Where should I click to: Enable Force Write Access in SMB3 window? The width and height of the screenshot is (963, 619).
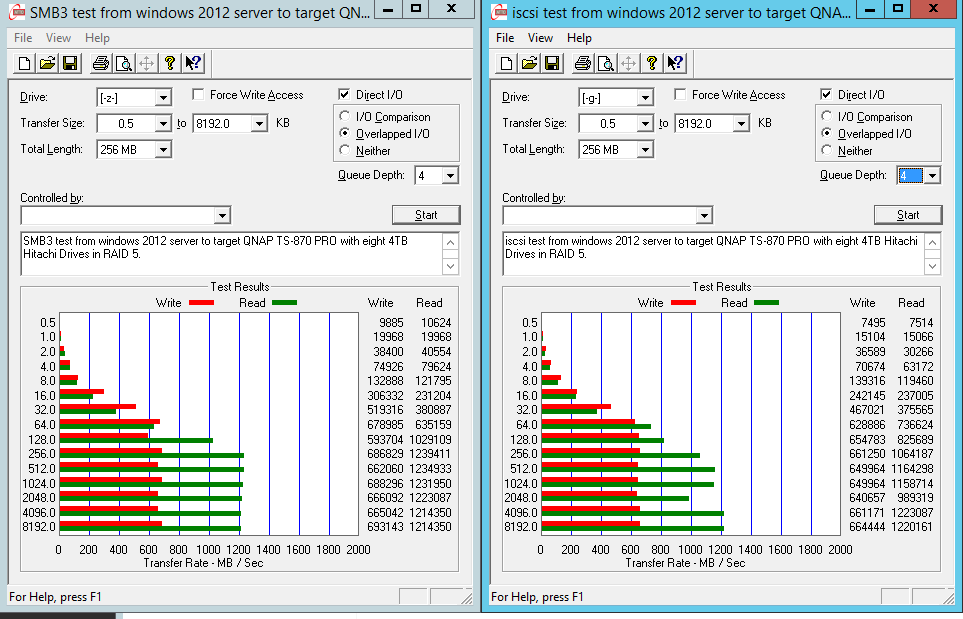(199, 95)
